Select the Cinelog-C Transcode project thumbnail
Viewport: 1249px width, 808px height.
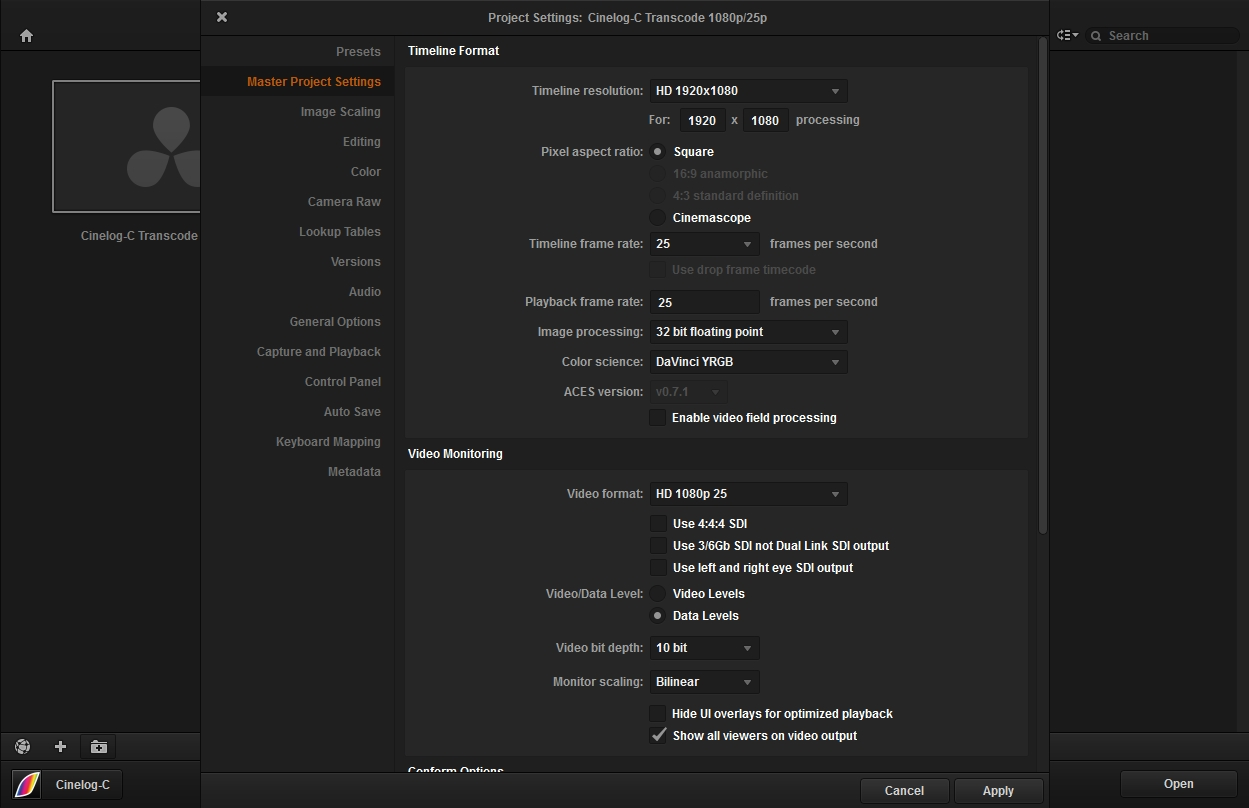(x=126, y=147)
